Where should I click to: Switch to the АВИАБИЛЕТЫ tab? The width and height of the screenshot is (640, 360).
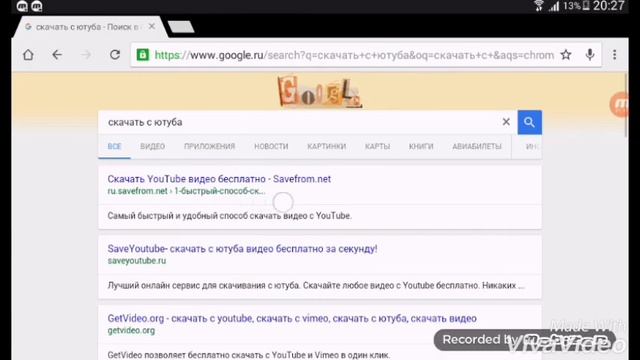[477, 147]
